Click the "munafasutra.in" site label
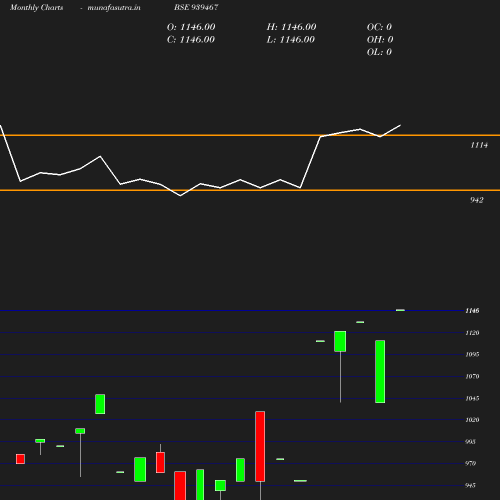Screen dimensions: 500x500 tap(114, 8)
